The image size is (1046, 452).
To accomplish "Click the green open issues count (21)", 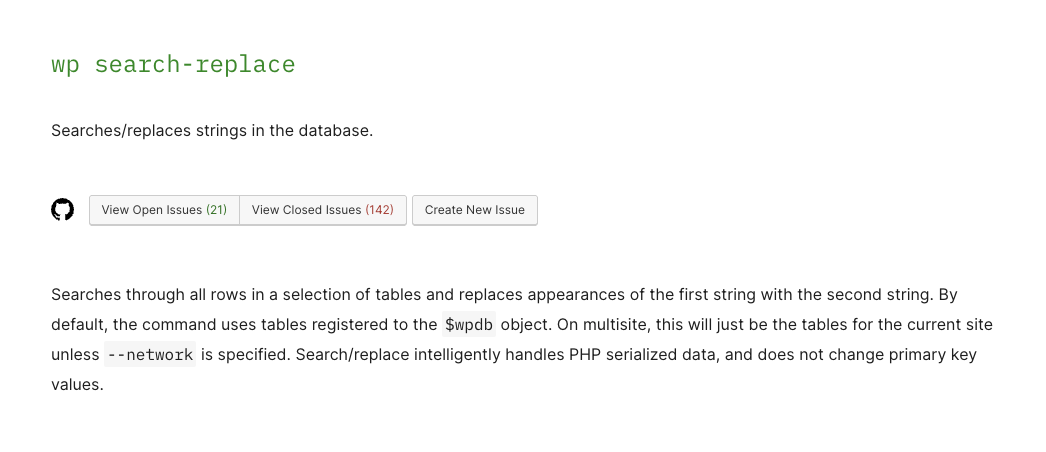I will (216, 210).
